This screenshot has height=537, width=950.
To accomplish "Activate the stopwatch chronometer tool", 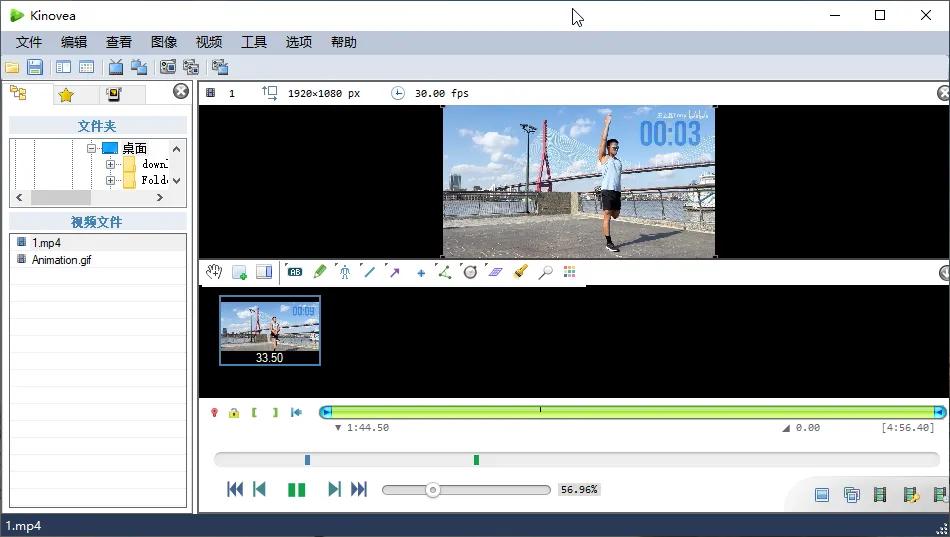I will tap(470, 272).
